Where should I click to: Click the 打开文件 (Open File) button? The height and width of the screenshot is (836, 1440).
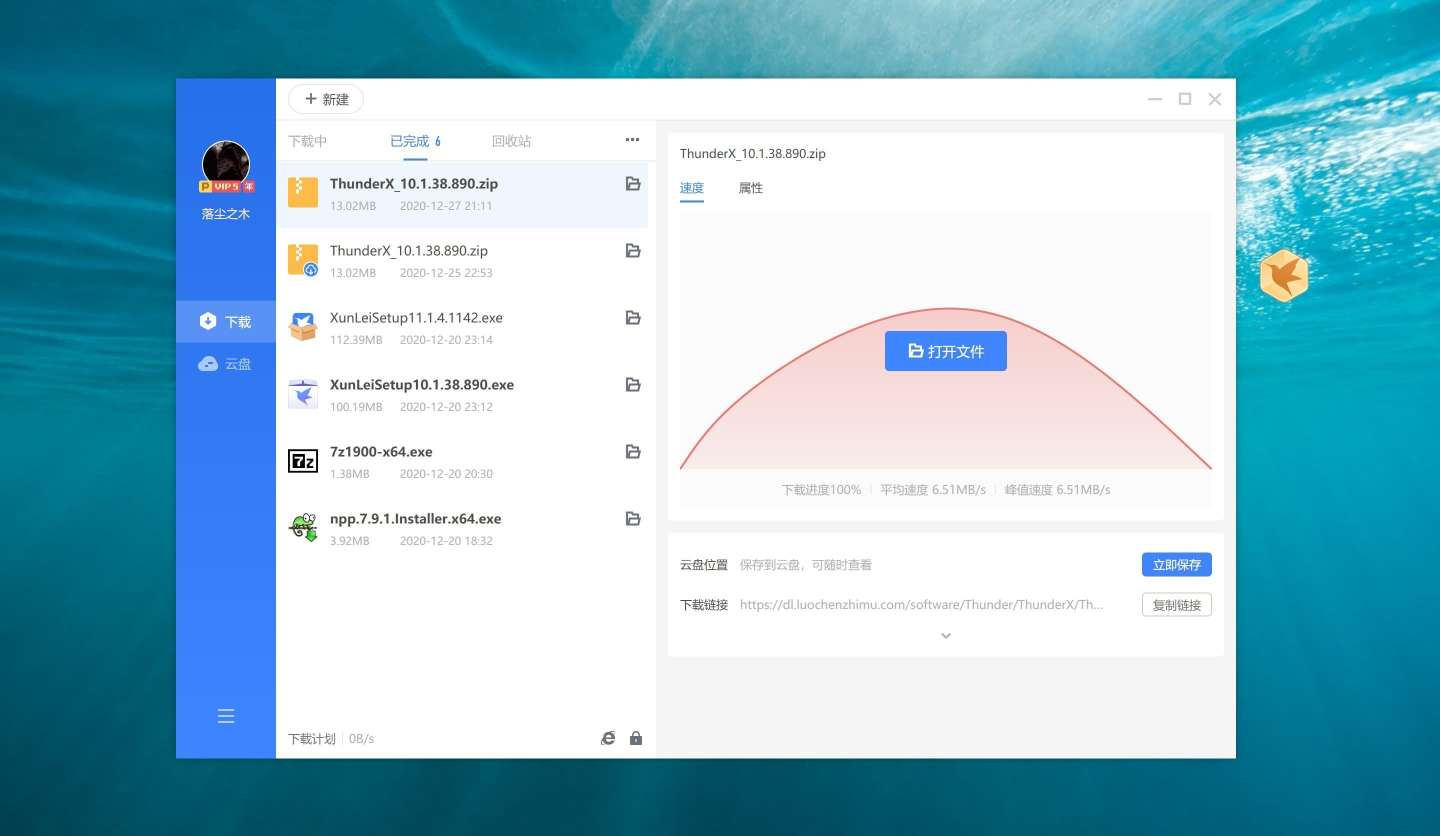(945, 351)
